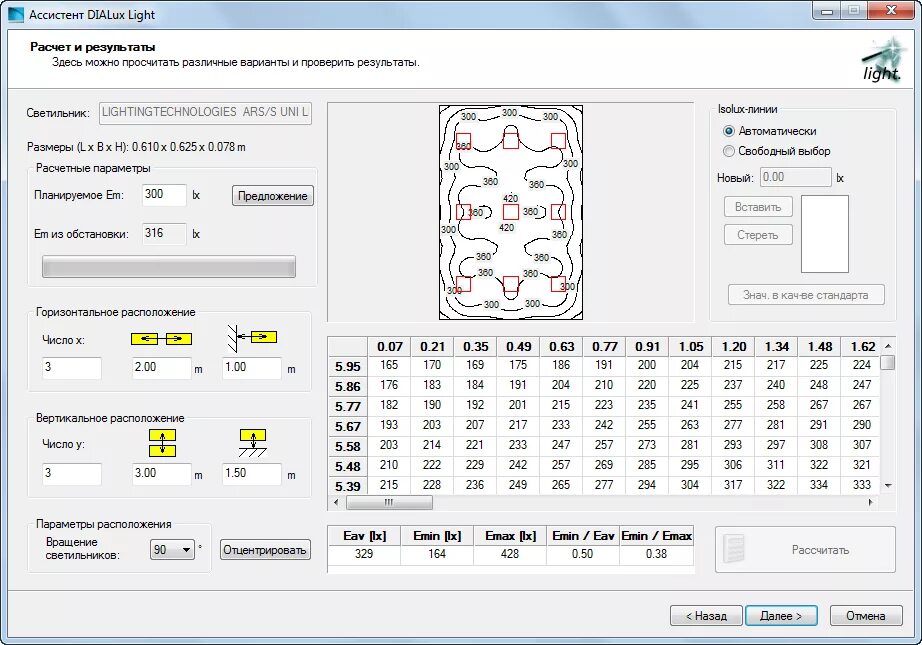Click cell value 273 in row 5.58
The width and height of the screenshot is (922, 645).
[647, 445]
